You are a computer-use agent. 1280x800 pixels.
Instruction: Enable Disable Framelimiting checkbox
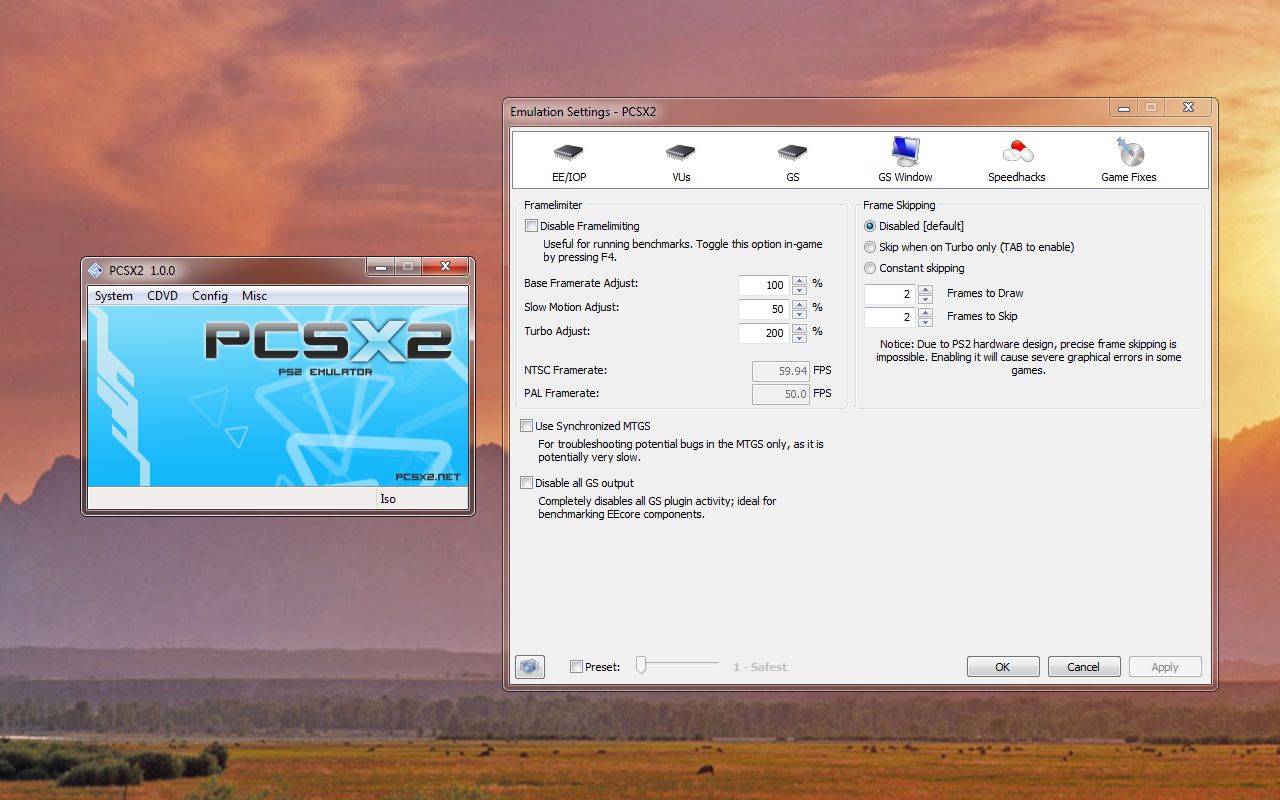tap(531, 226)
